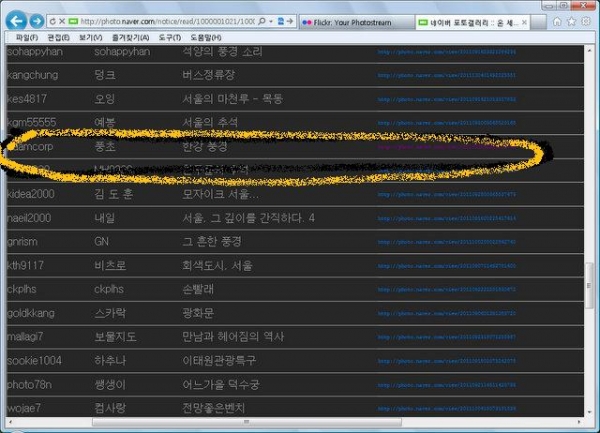The image size is (600, 433).
Task: Open photo link in sookie1004 row
Action: [x=447, y=361]
